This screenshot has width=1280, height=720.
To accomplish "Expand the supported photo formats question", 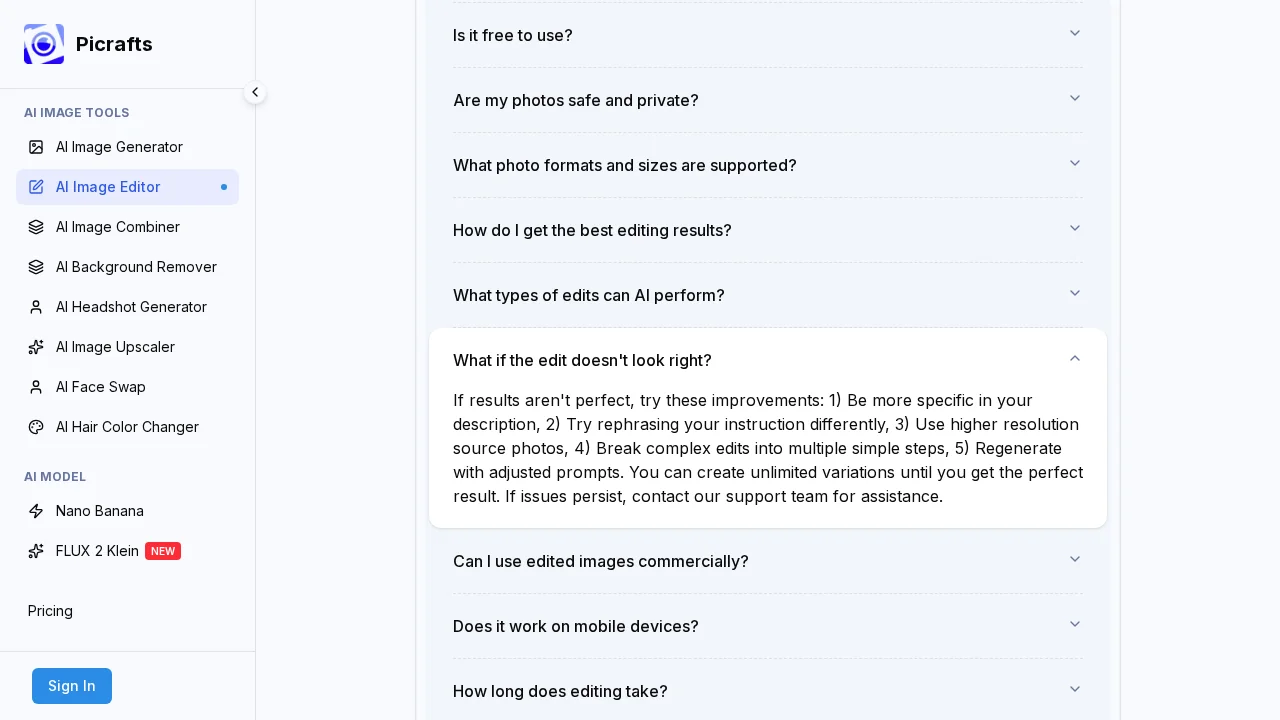I will (767, 165).
